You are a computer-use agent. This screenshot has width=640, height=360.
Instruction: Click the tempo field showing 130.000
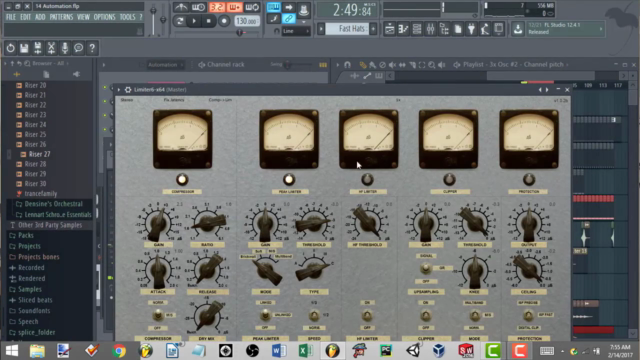pyautogui.click(x=247, y=21)
